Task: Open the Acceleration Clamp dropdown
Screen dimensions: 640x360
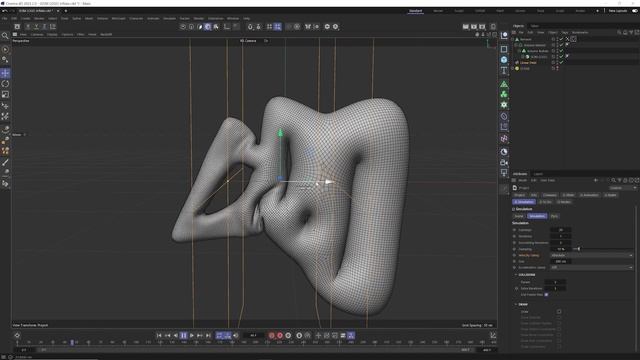Action: pos(591,267)
